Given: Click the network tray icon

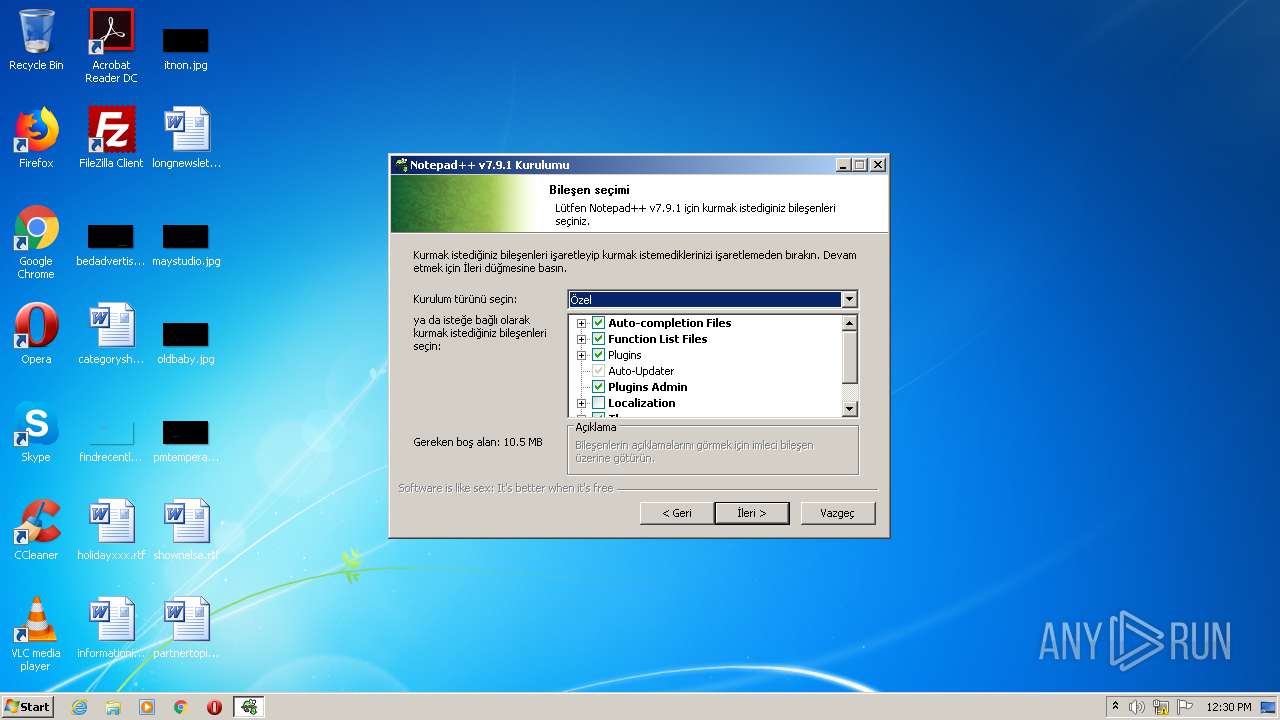Looking at the screenshot, I should pyautogui.click(x=1161, y=707).
